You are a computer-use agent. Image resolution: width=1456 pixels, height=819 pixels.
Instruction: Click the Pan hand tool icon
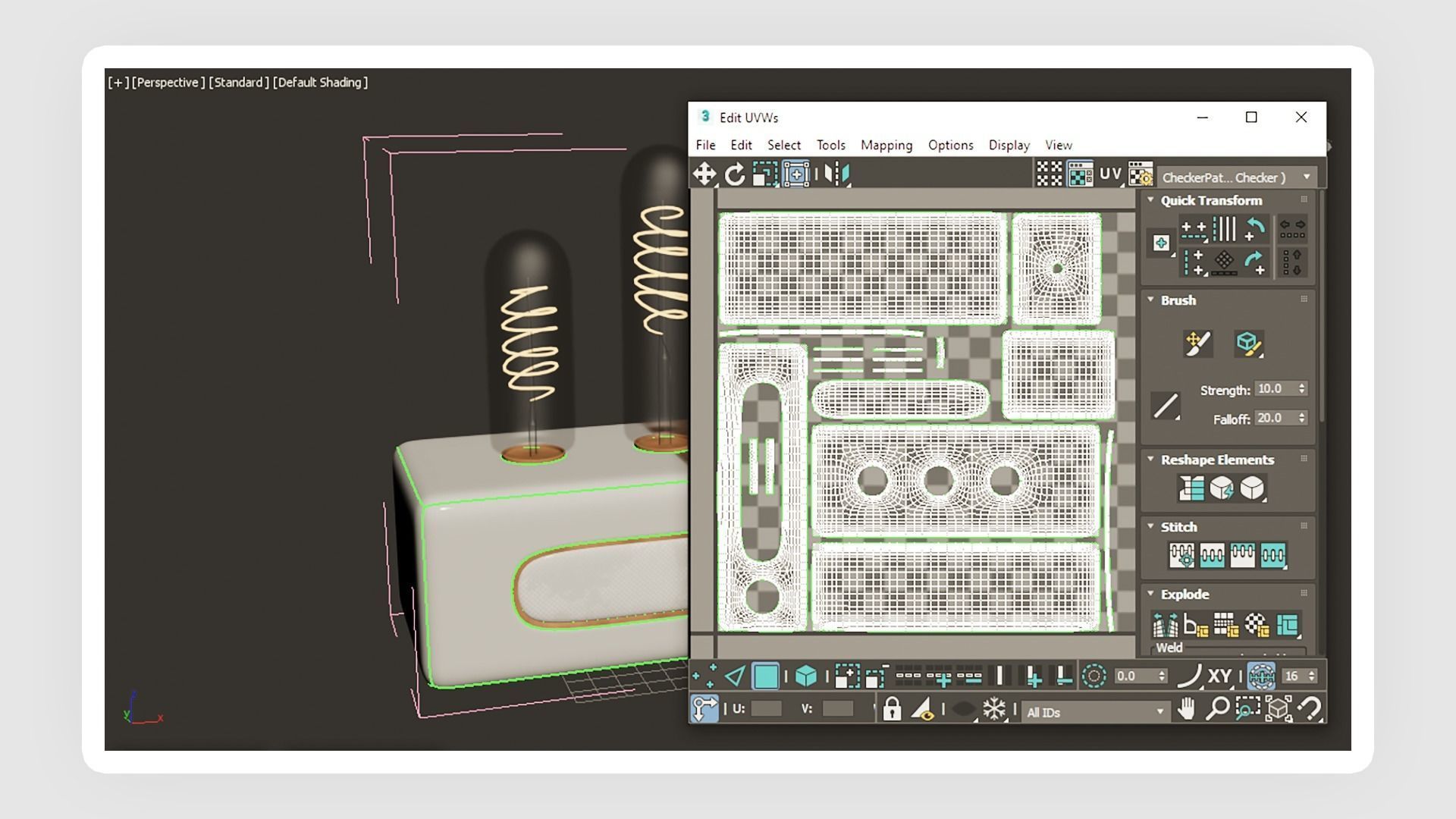point(1187,710)
